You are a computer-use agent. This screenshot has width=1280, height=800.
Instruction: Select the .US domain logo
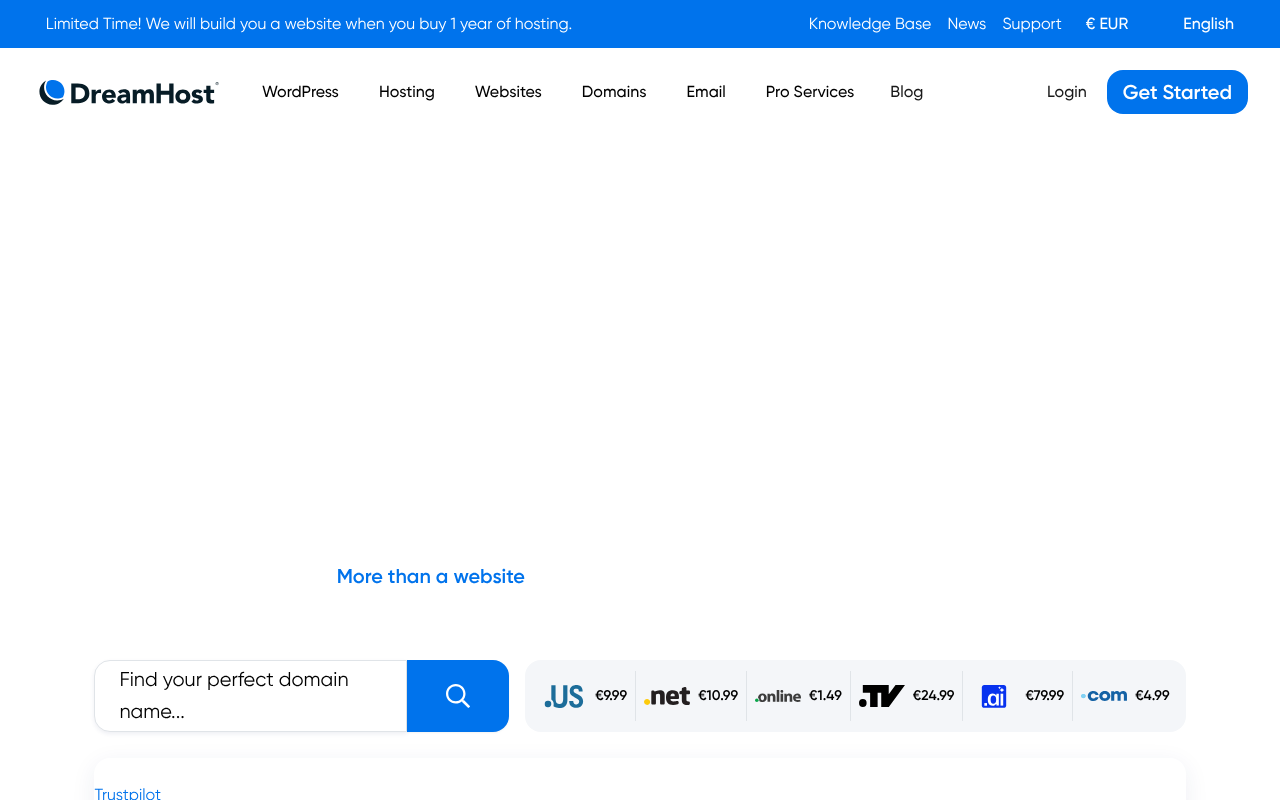(x=564, y=696)
